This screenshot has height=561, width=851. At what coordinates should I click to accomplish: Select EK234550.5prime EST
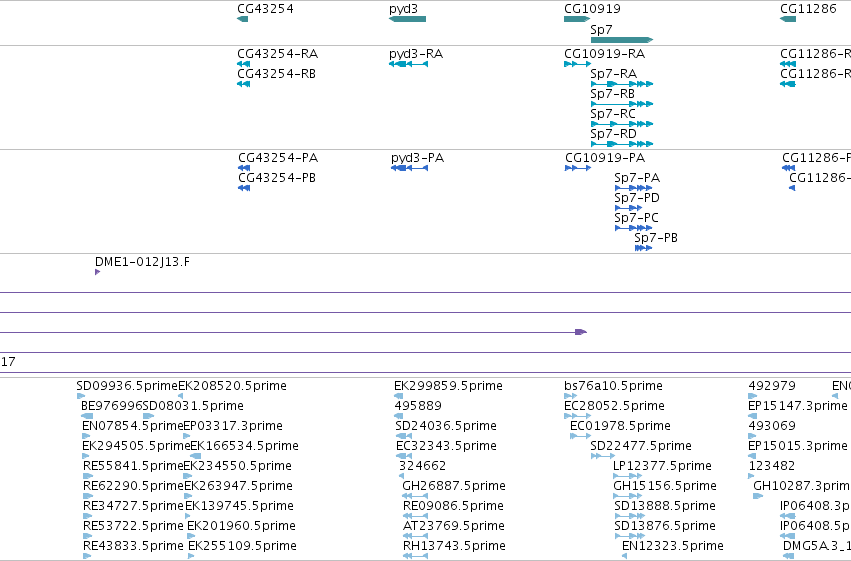coord(237,467)
